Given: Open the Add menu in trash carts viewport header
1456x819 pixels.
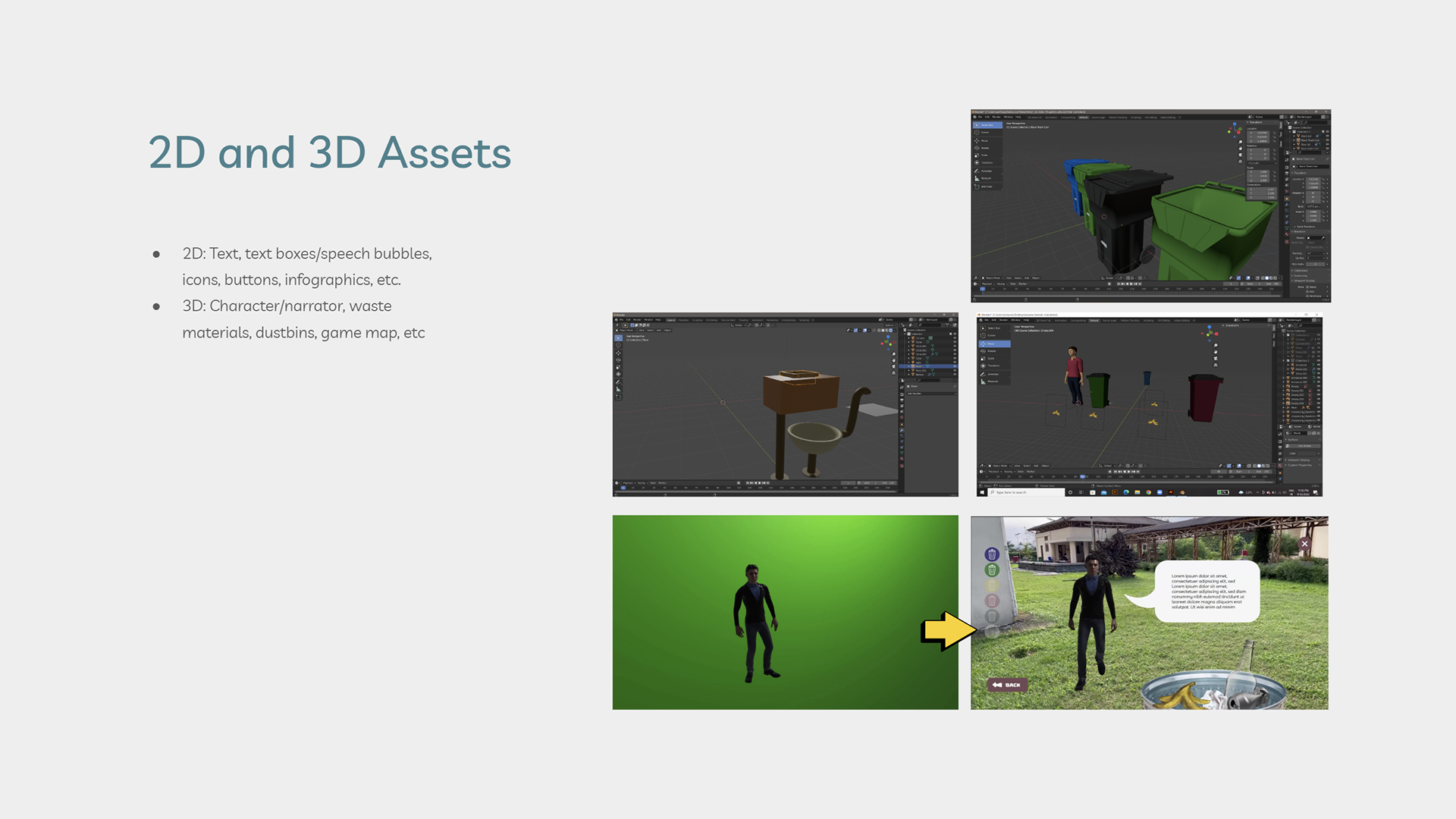Looking at the screenshot, I should [x=1027, y=278].
